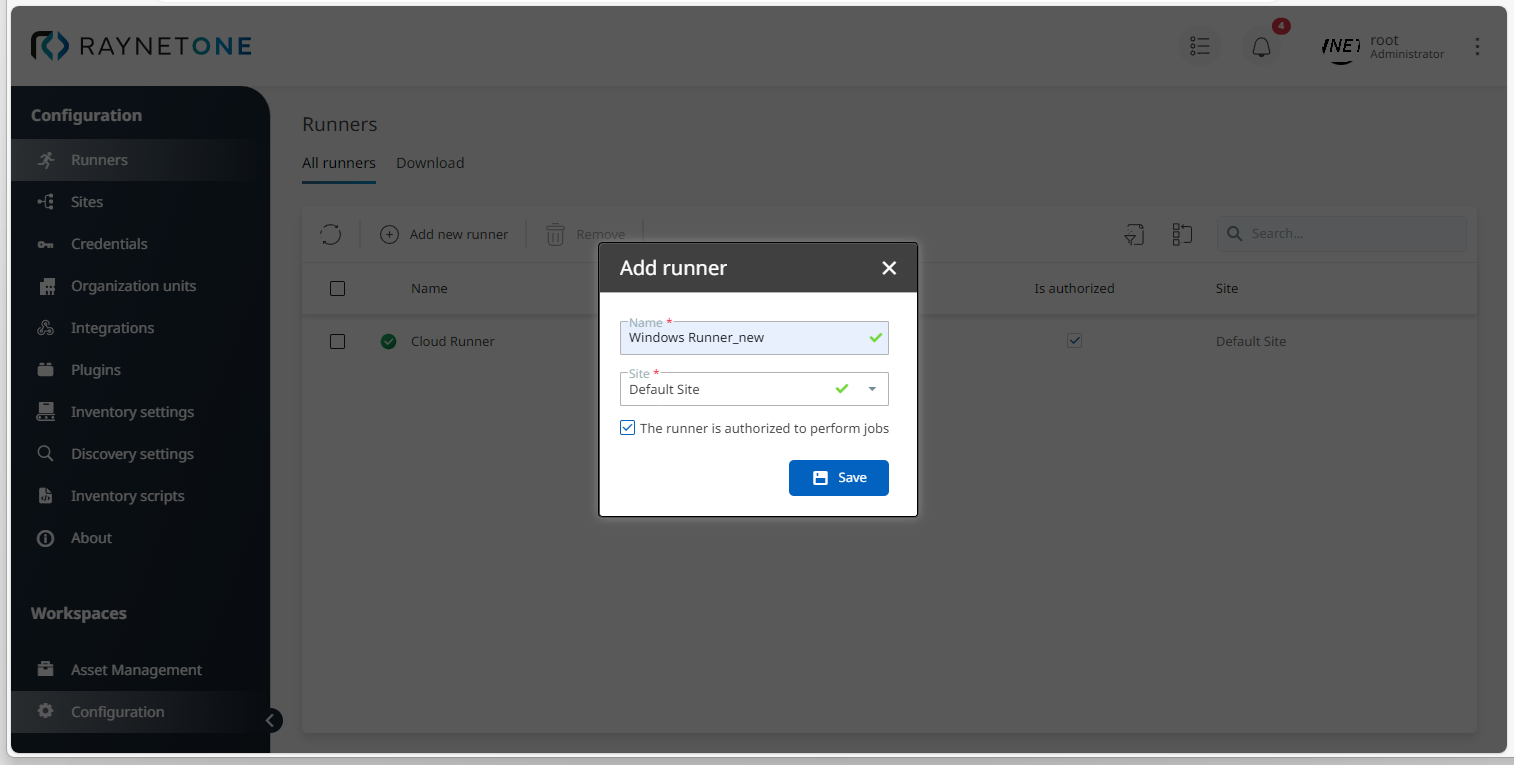Click the Remove trash icon

[555, 235]
